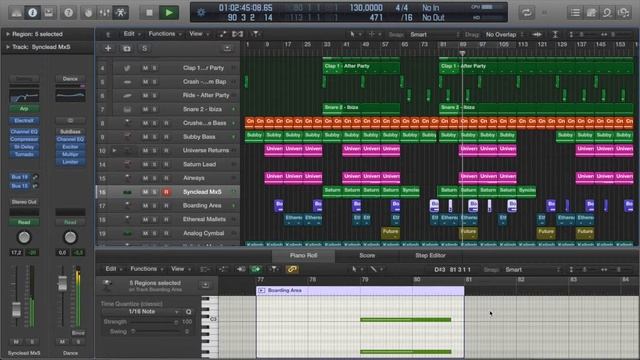Toggle the Smart Controls knob icon
The height and width of the screenshot is (360, 640).
point(88,13)
